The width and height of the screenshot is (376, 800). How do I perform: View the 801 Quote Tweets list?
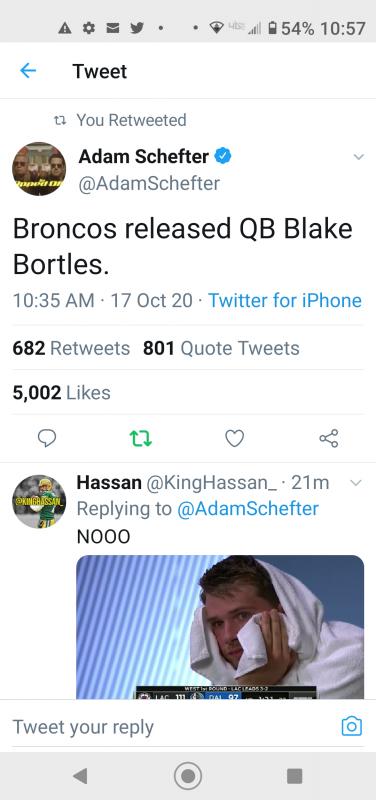pos(221,348)
